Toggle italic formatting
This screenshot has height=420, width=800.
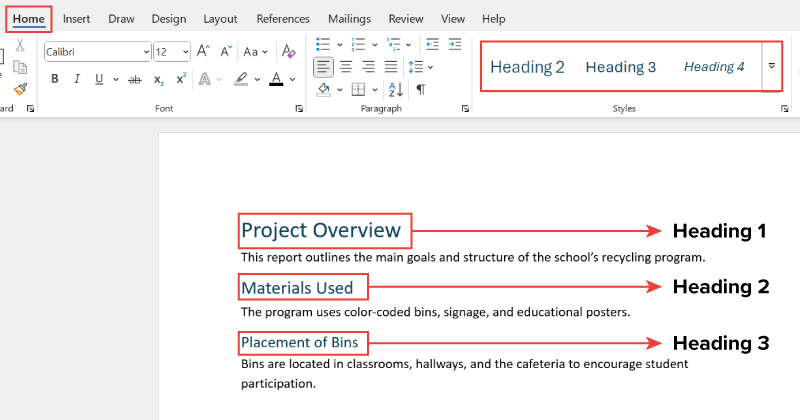tap(77, 79)
